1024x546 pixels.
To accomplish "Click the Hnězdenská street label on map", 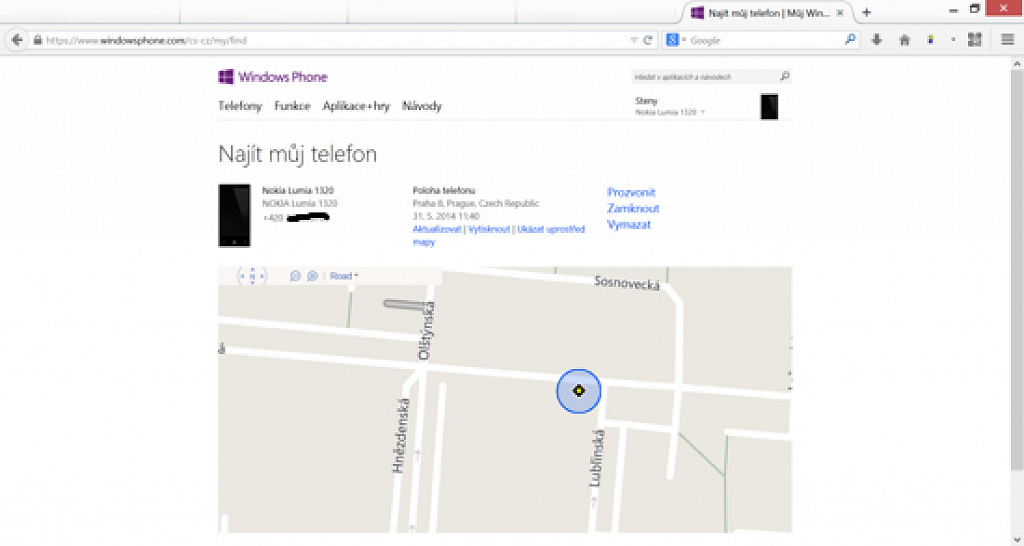I will coord(401,435).
